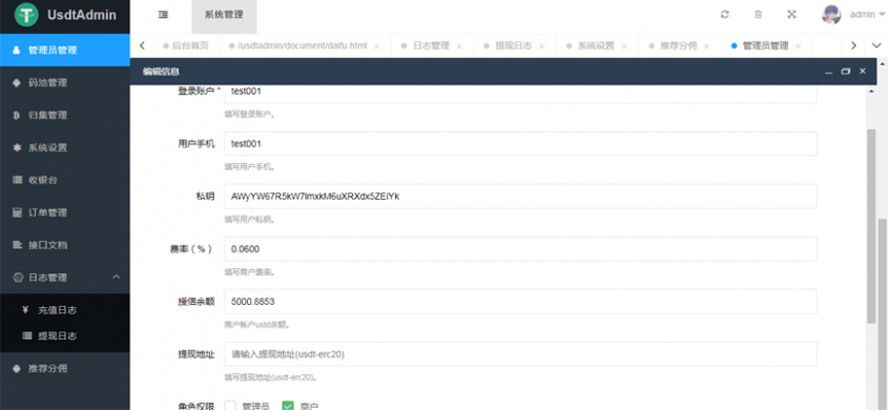Check the 管理员 role checkbox
The width and height of the screenshot is (888, 410).
point(230,406)
